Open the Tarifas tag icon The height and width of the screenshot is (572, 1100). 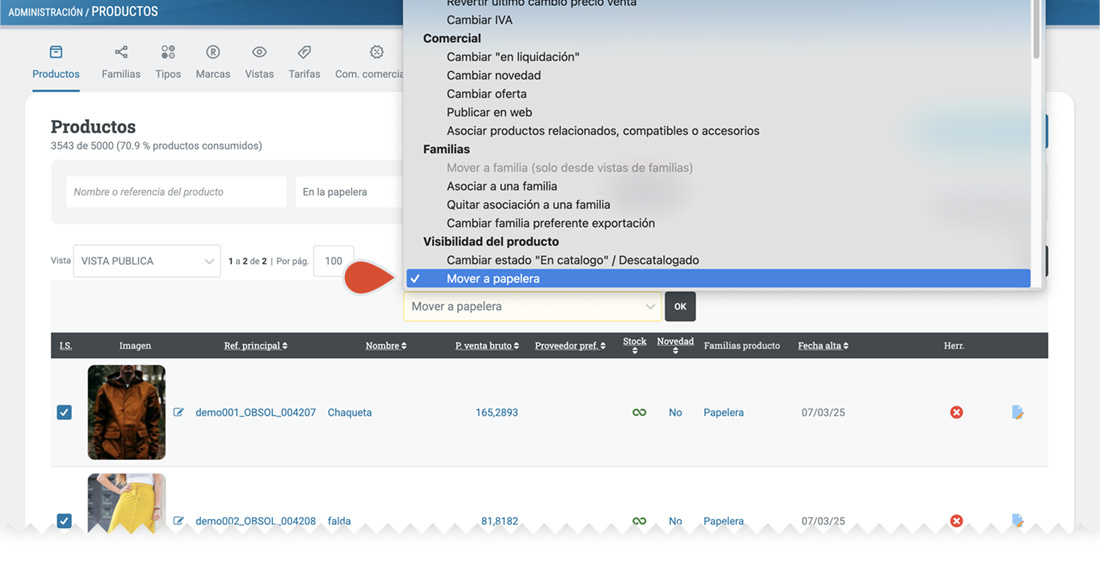(304, 52)
